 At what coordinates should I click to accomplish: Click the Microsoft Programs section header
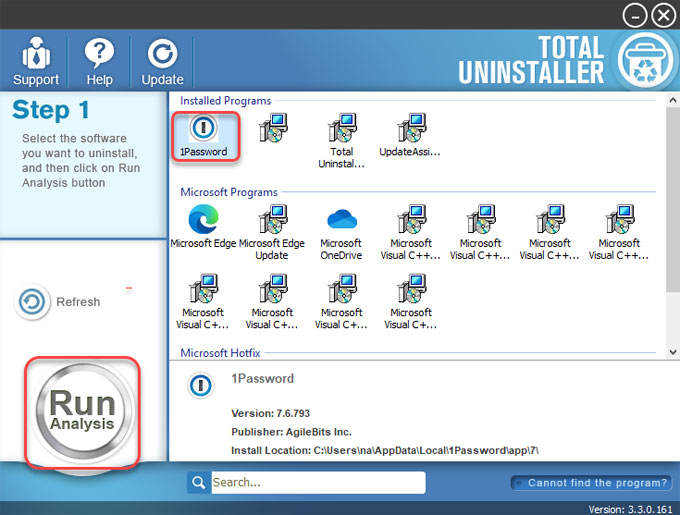(229, 192)
